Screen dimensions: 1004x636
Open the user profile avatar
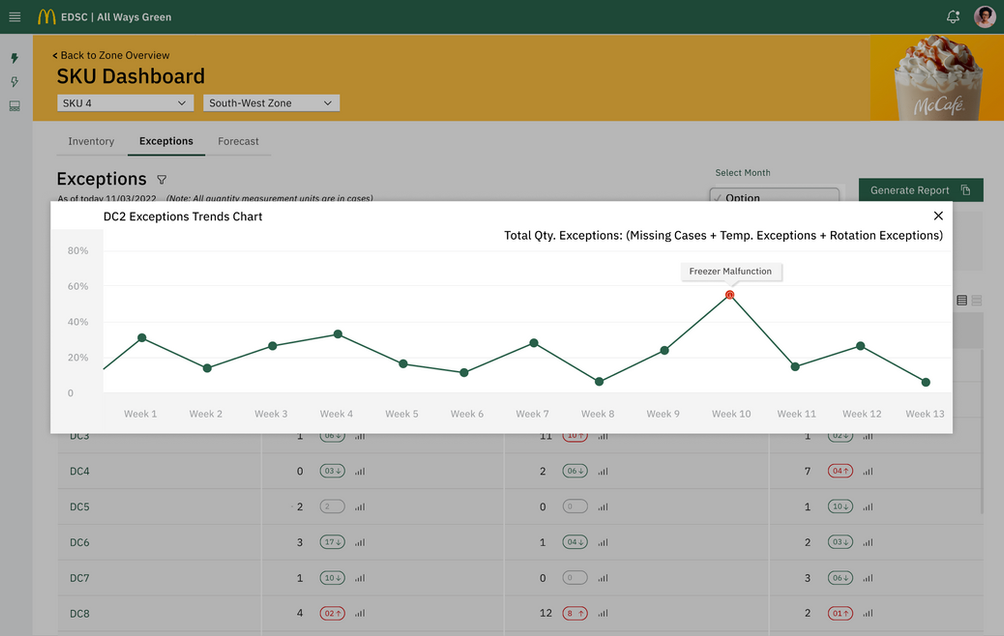point(983,17)
